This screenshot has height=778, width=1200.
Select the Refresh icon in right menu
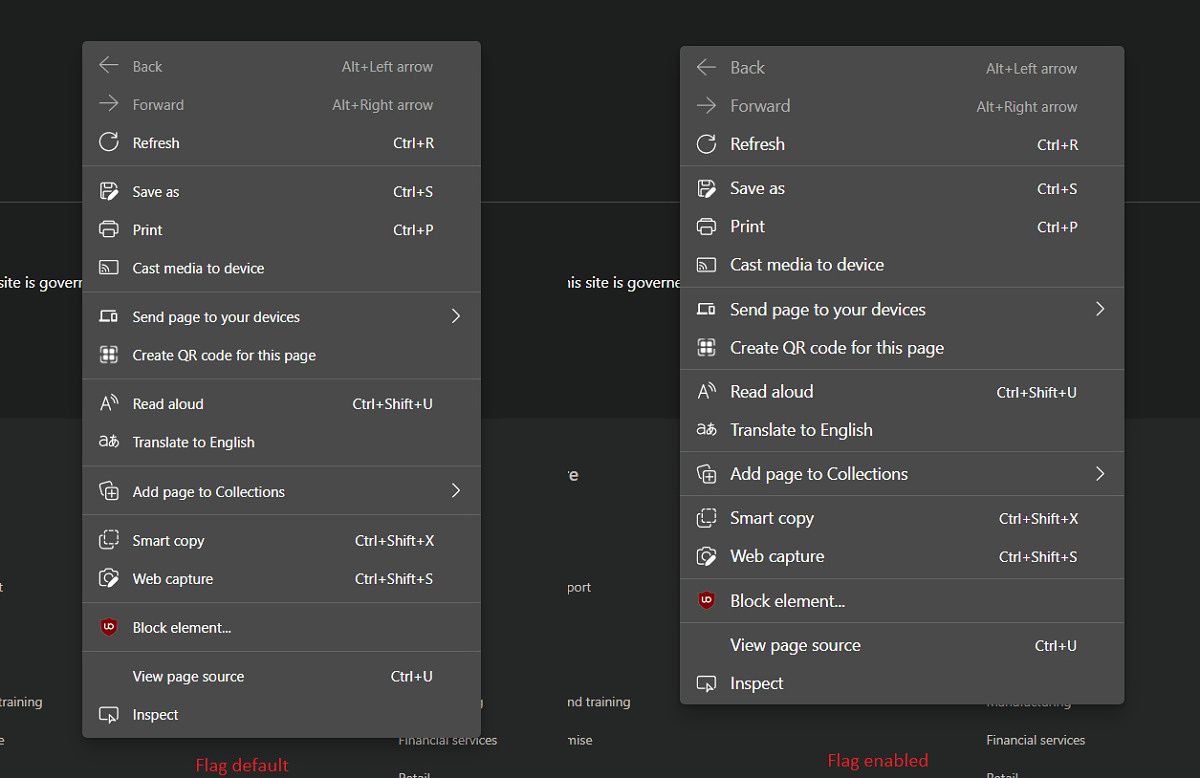[x=706, y=144]
